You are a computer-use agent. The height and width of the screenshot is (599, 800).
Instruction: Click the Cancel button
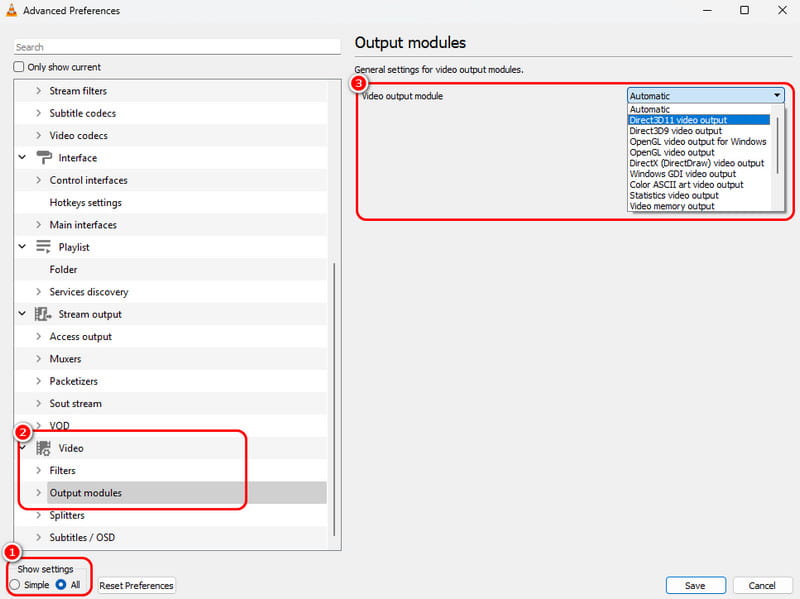762,586
